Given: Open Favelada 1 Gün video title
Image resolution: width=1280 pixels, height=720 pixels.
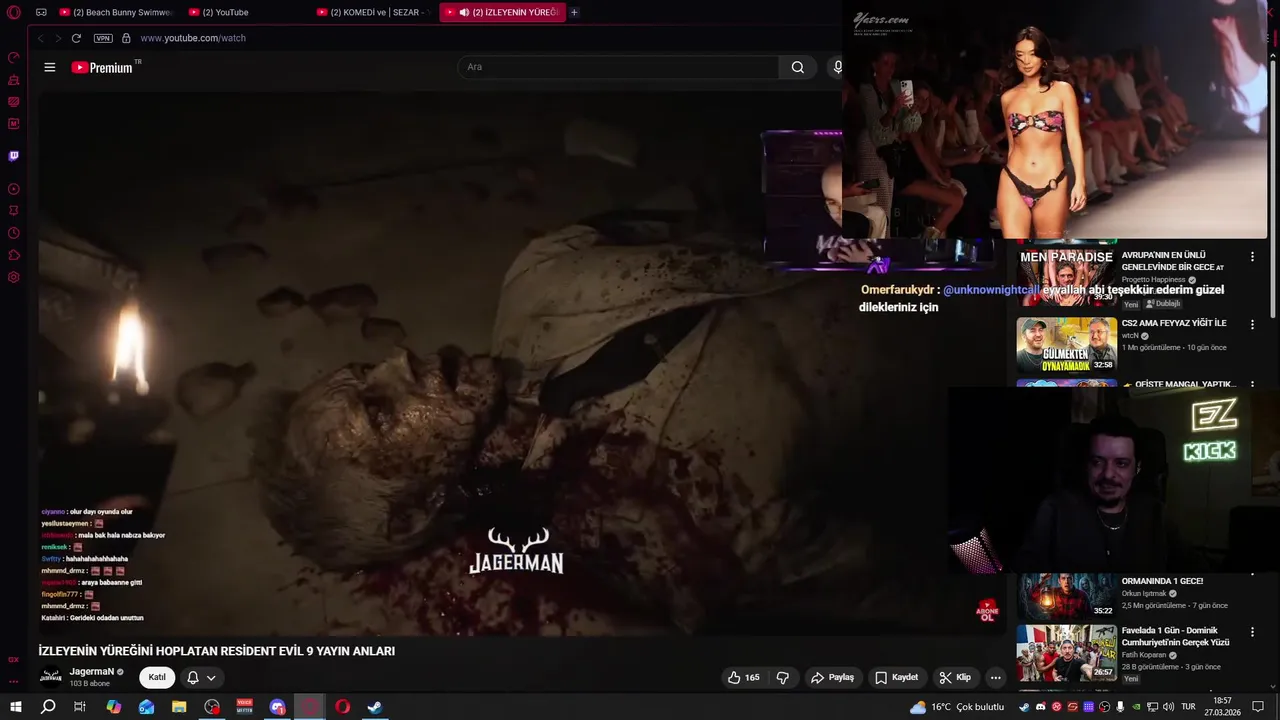Looking at the screenshot, I should [1176, 636].
